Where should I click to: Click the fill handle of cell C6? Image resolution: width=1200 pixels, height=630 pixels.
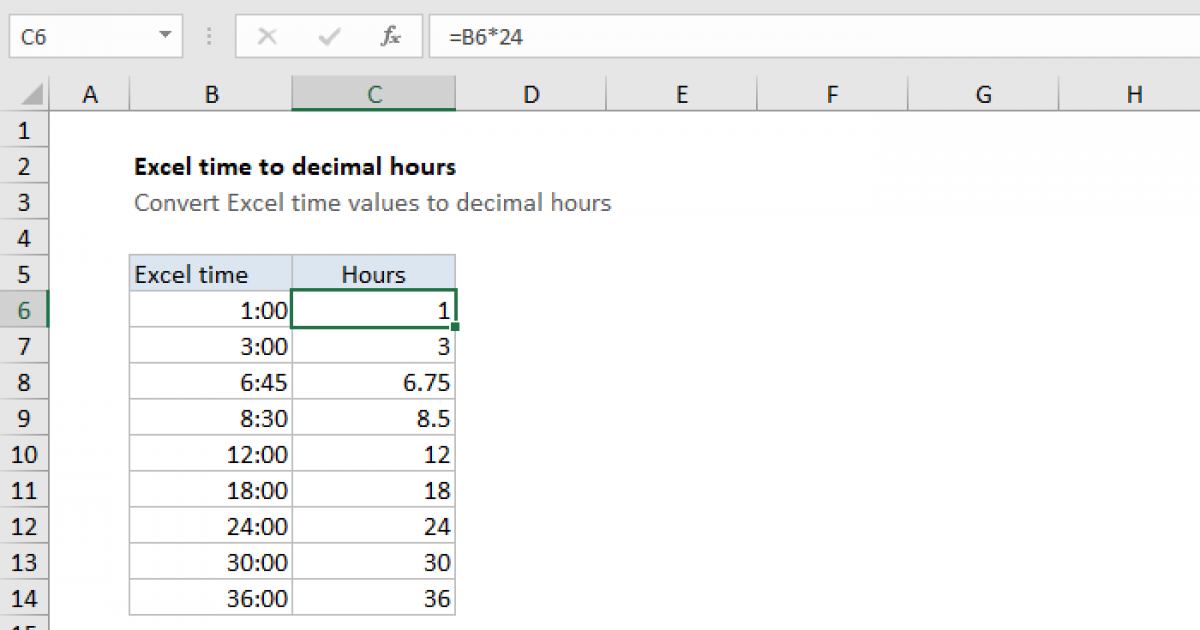[x=456, y=327]
